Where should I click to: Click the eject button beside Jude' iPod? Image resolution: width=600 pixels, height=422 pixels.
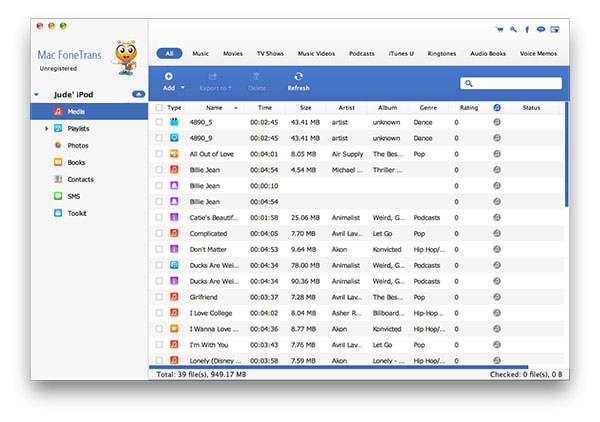[138, 94]
